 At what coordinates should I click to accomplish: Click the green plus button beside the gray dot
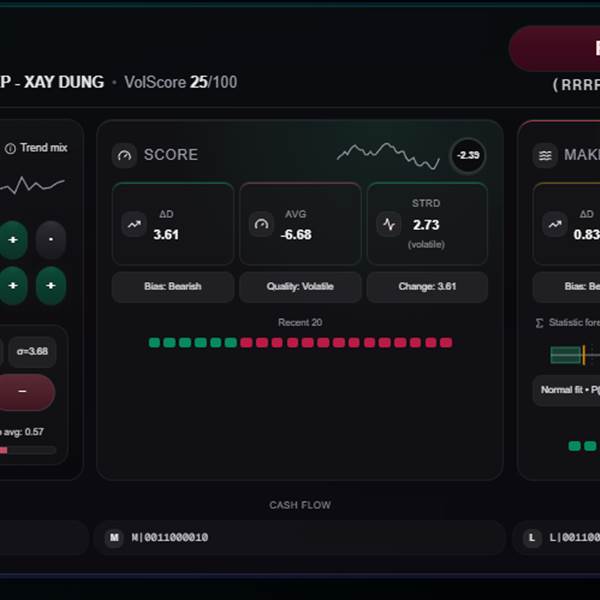coord(13,240)
